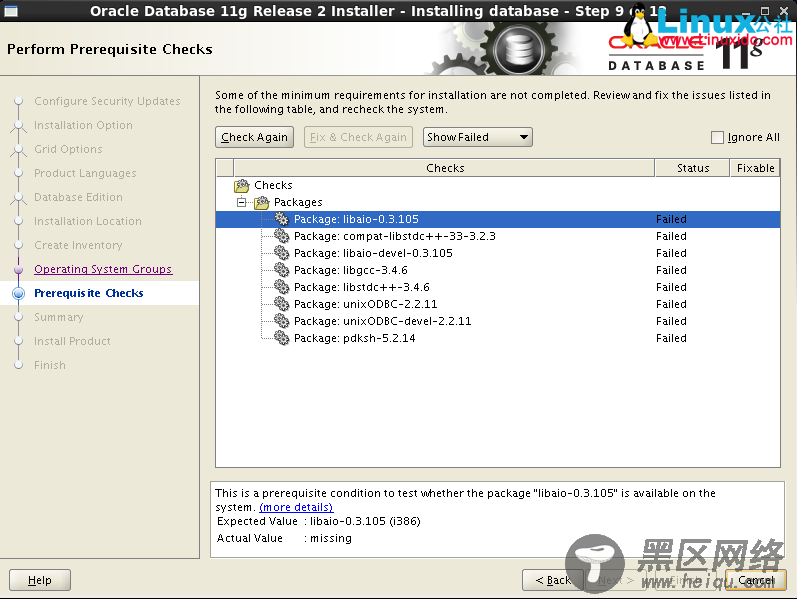The height and width of the screenshot is (599, 797).
Task: Select row Package: libstdc++-3.4.6
Action: coord(498,287)
